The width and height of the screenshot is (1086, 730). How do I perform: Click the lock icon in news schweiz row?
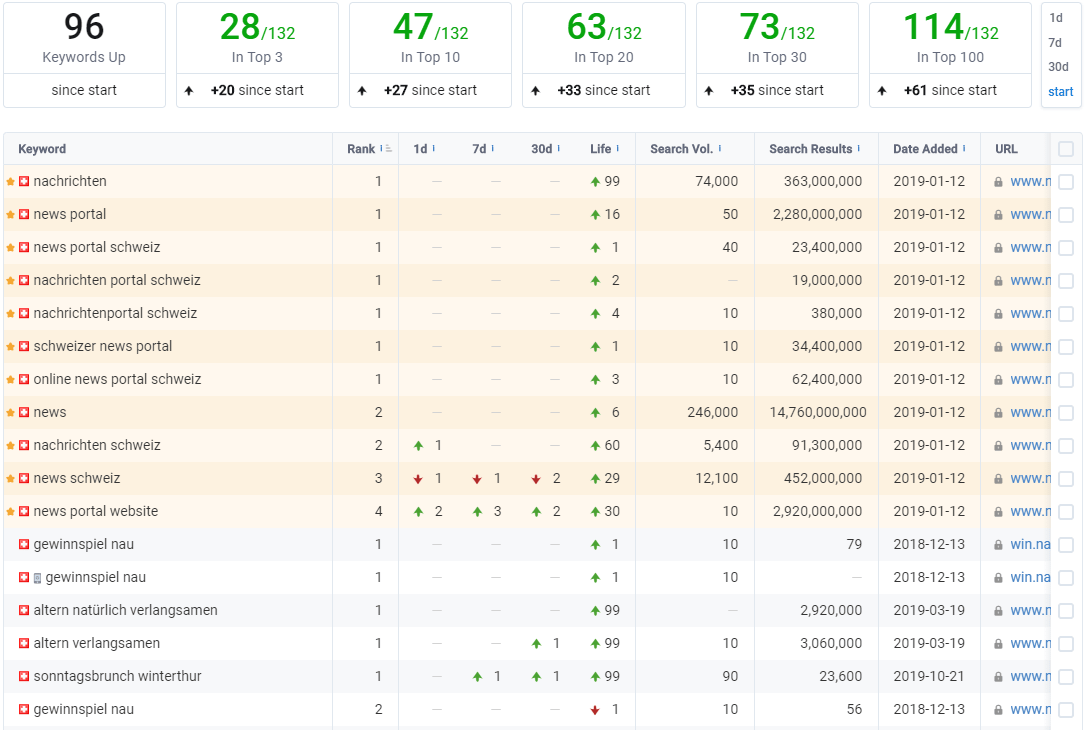point(998,479)
